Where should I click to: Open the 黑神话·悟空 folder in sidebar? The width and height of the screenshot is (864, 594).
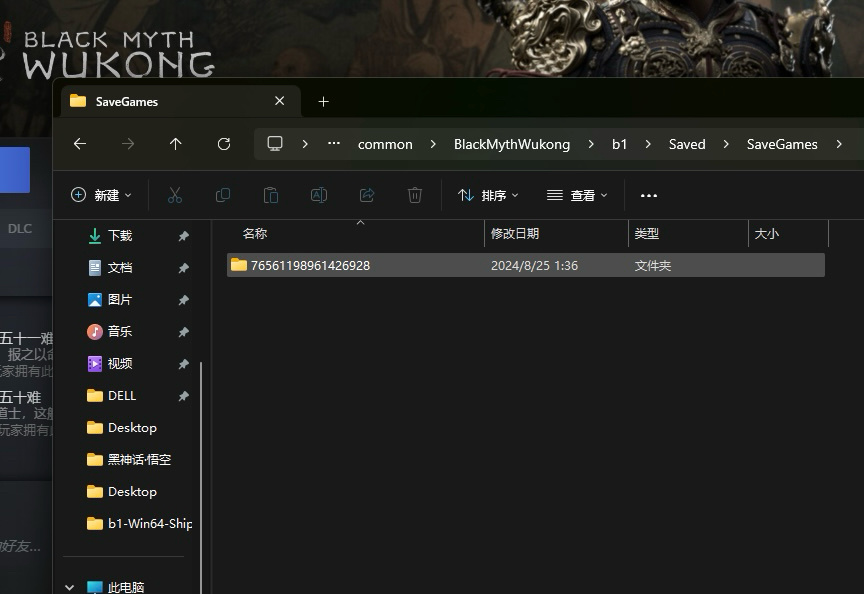pyautogui.click(x=139, y=460)
